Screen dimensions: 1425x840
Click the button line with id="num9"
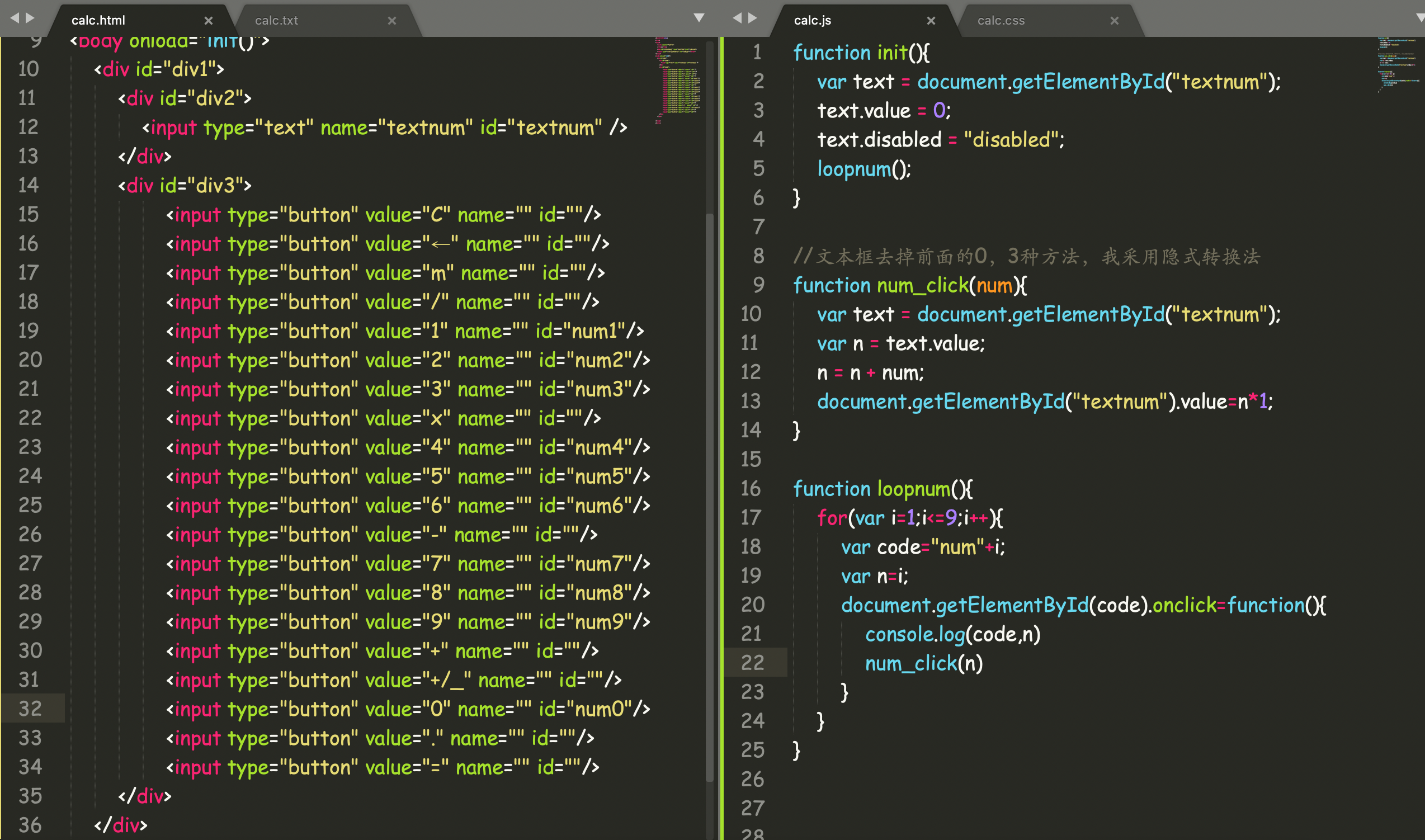tap(408, 622)
